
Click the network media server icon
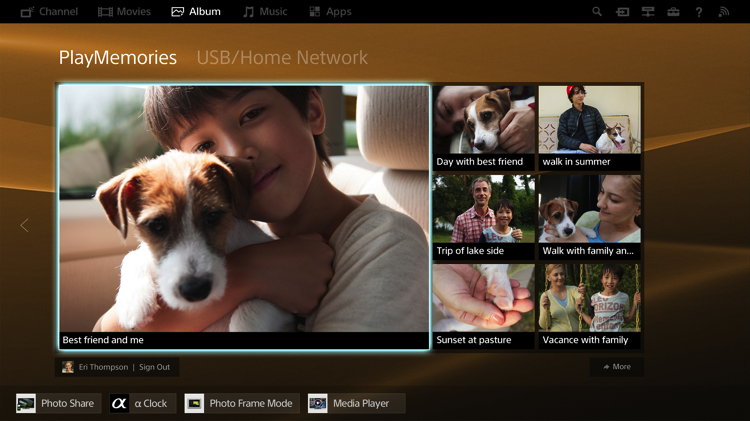click(648, 11)
